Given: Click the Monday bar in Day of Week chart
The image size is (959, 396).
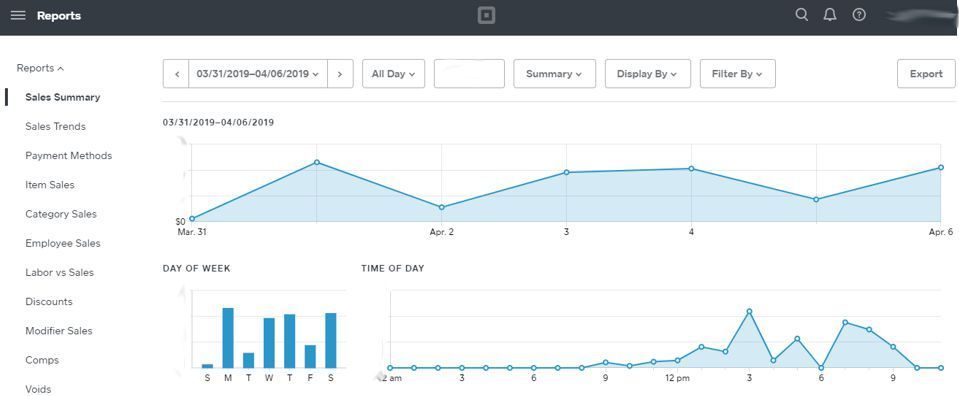Looking at the screenshot, I should tap(228, 338).
